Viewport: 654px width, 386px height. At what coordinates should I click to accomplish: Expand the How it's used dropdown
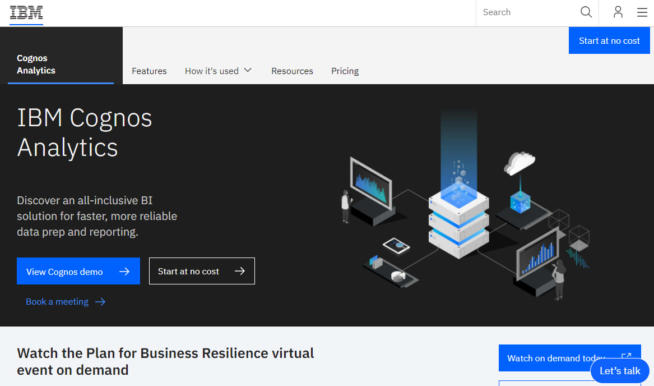click(x=218, y=71)
